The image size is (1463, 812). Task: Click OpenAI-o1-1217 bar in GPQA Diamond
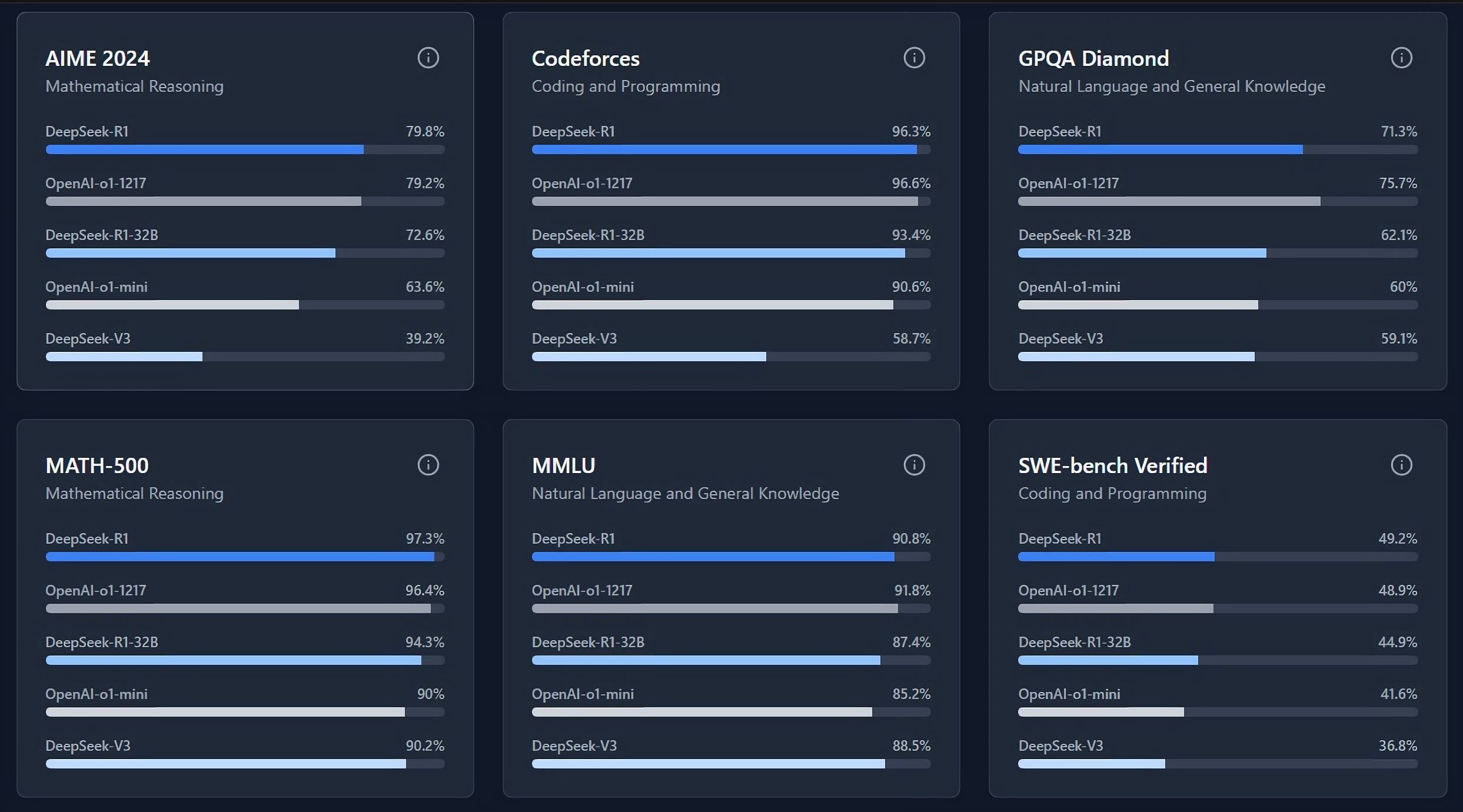click(x=1218, y=201)
